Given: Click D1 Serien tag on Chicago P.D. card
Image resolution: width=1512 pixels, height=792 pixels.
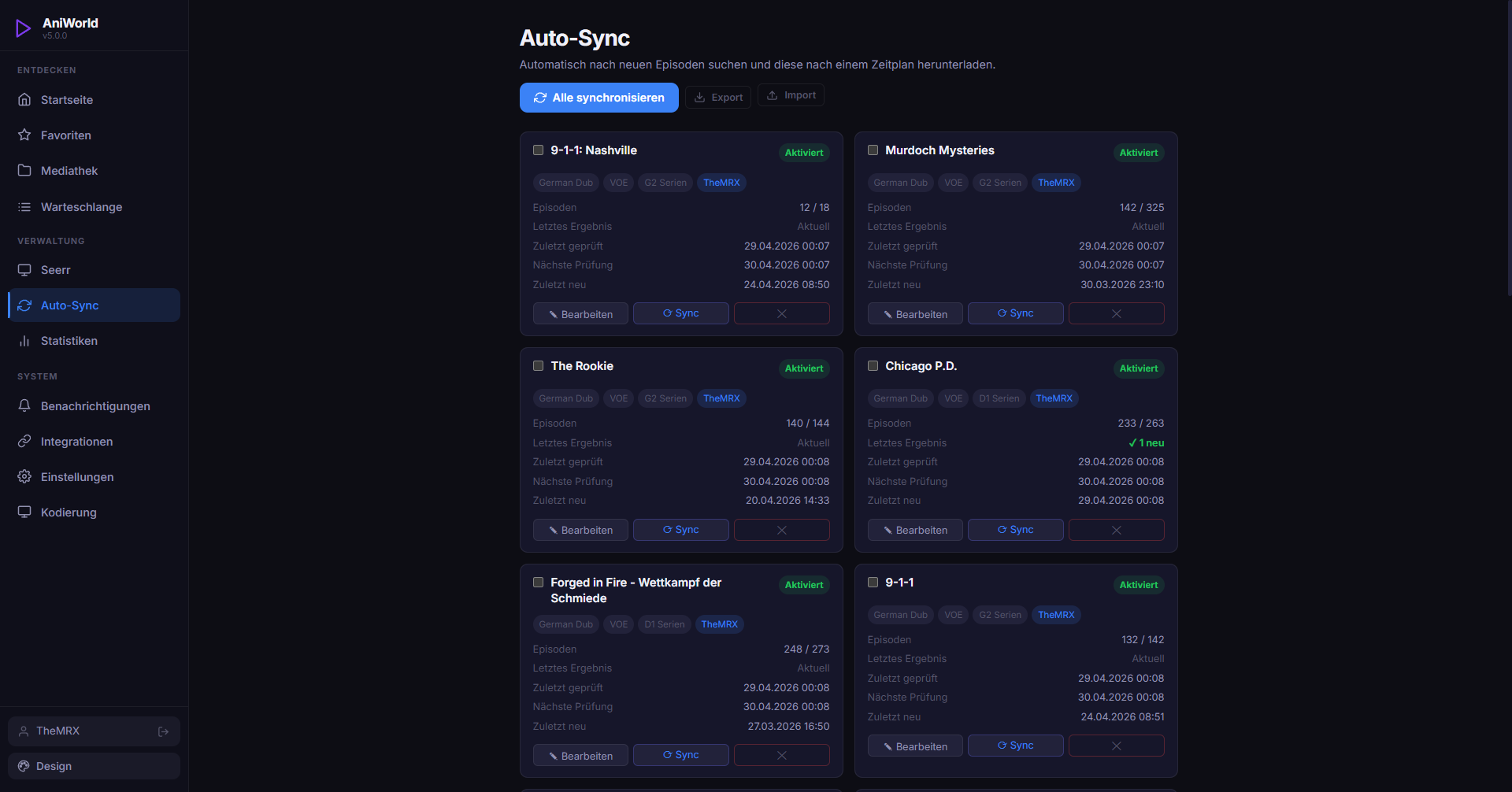Looking at the screenshot, I should tap(999, 398).
